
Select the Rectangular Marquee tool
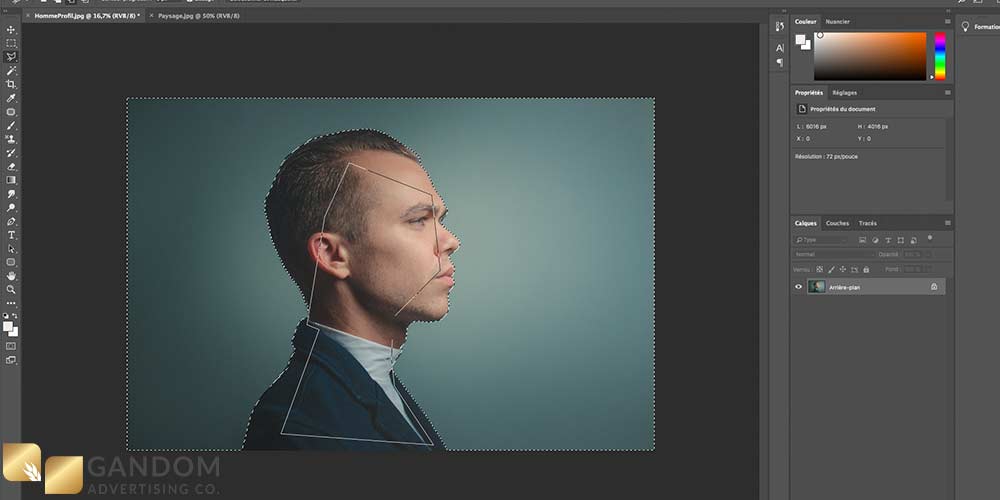pyautogui.click(x=11, y=43)
